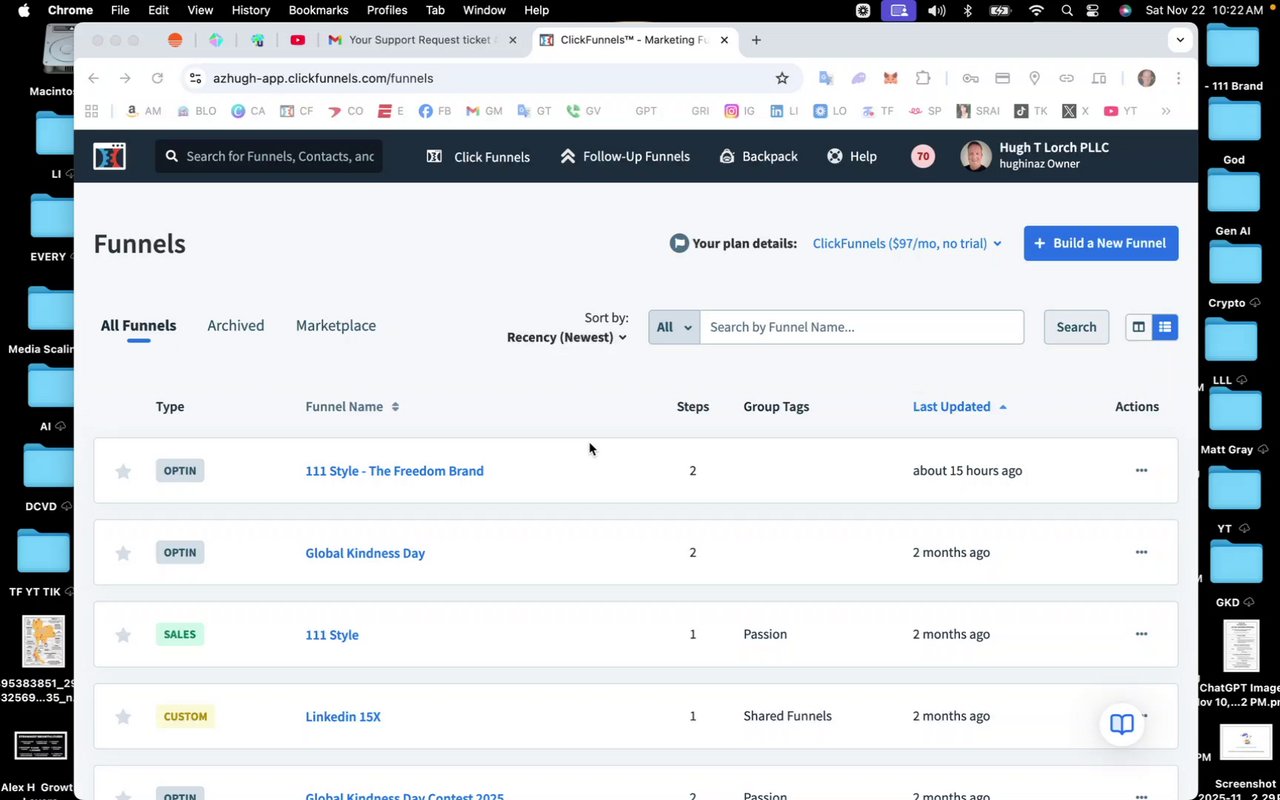The height and width of the screenshot is (800, 1280).
Task: Click the address bar URL
Action: point(323,78)
